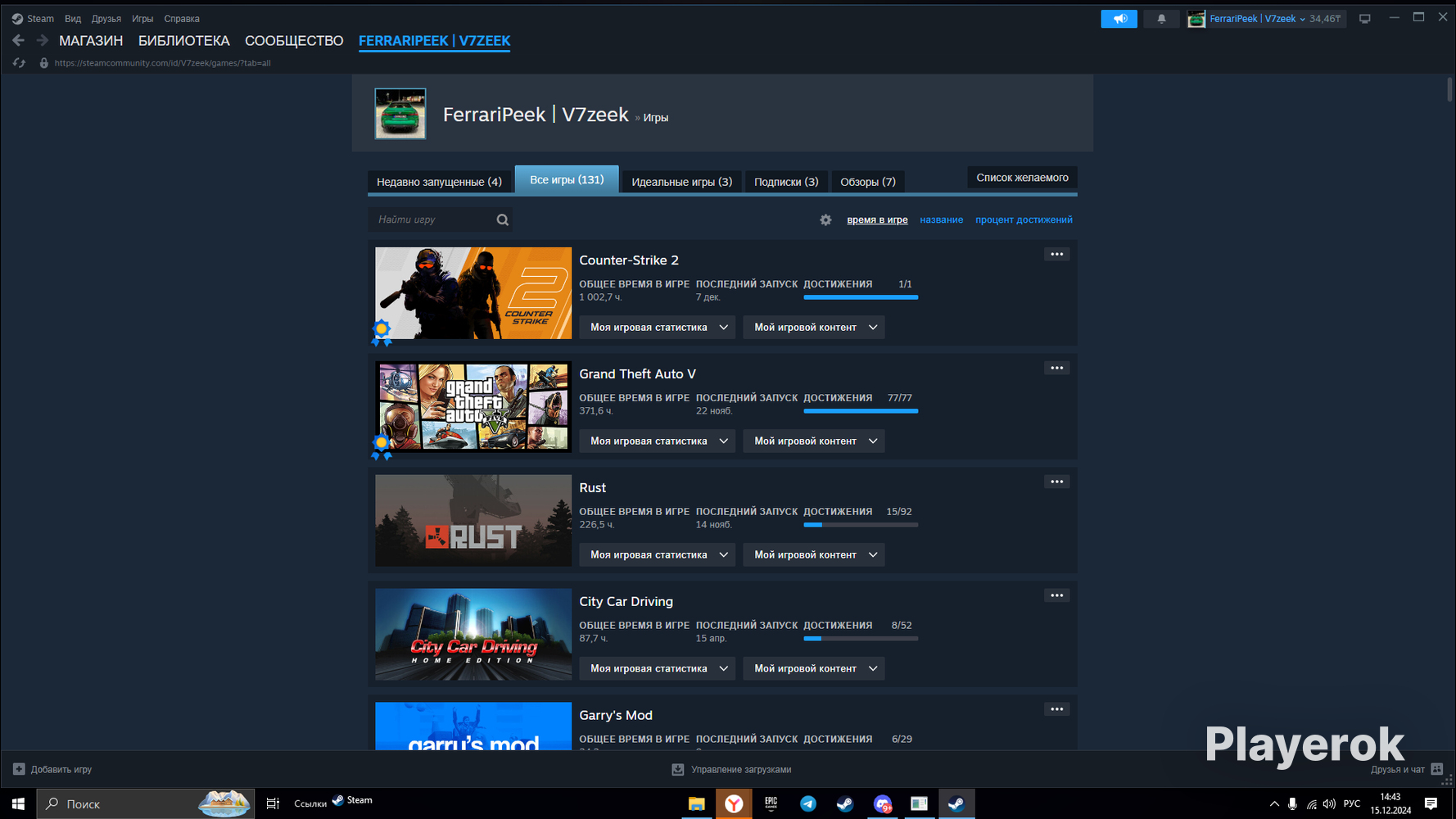Go back with the left arrow
This screenshot has height=819, width=1456.
18,40
